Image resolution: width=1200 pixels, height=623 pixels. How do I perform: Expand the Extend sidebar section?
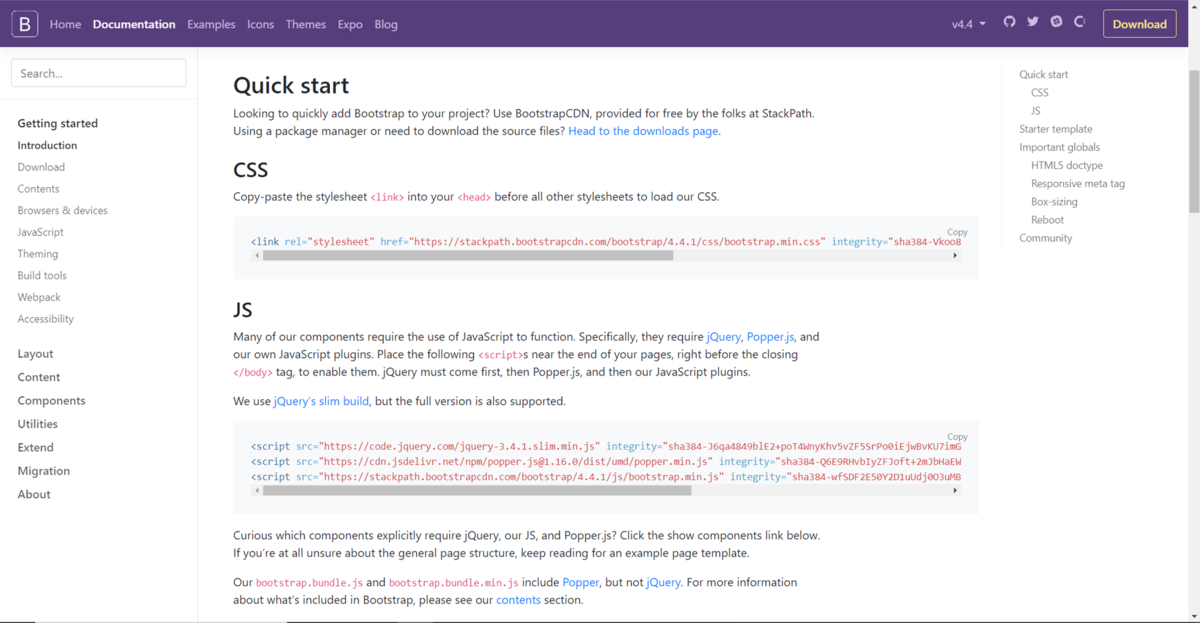pyautogui.click(x=35, y=448)
